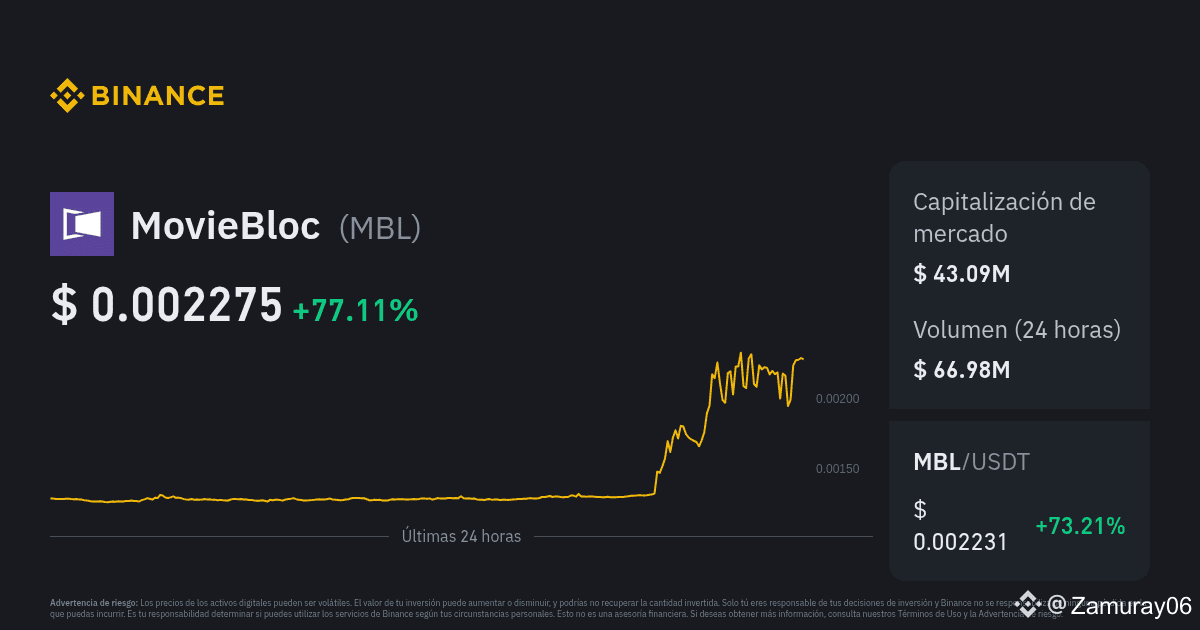Viewport: 1200px width, 630px height.
Task: Click the small Binance watermark icon beside Zamuray06
Action: [x=1027, y=603]
